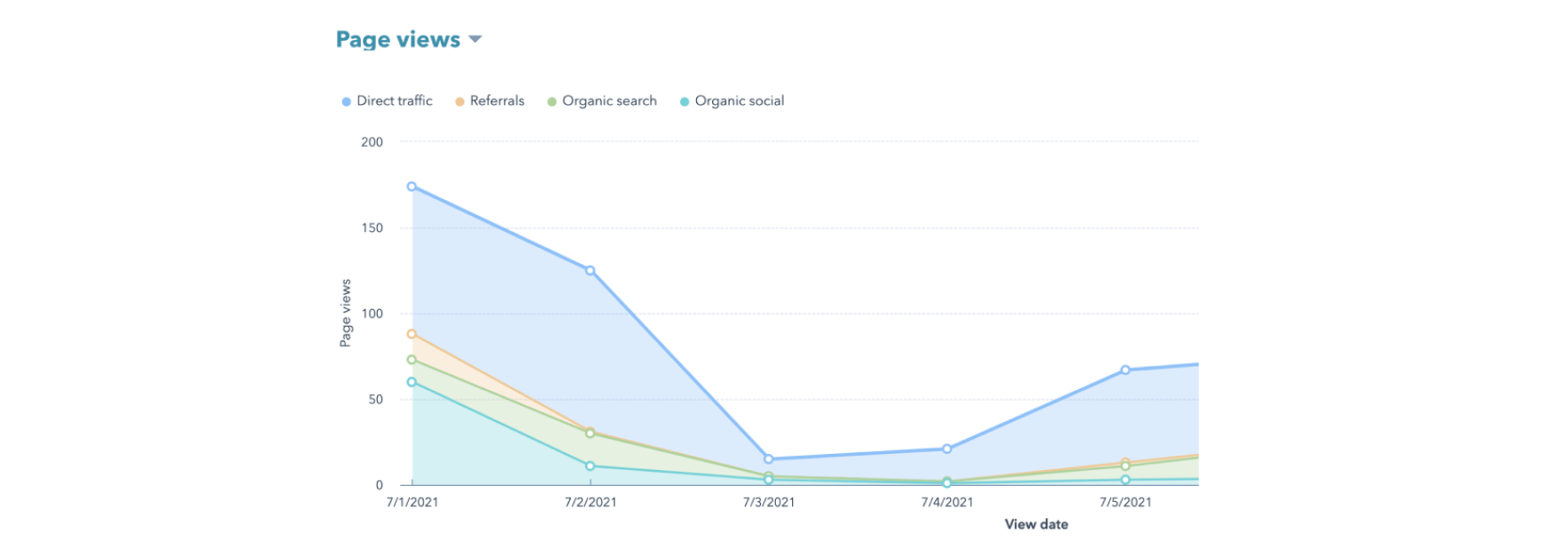Select Organic search data point on 7/1/2021
The image size is (1568, 557).
click(x=412, y=360)
